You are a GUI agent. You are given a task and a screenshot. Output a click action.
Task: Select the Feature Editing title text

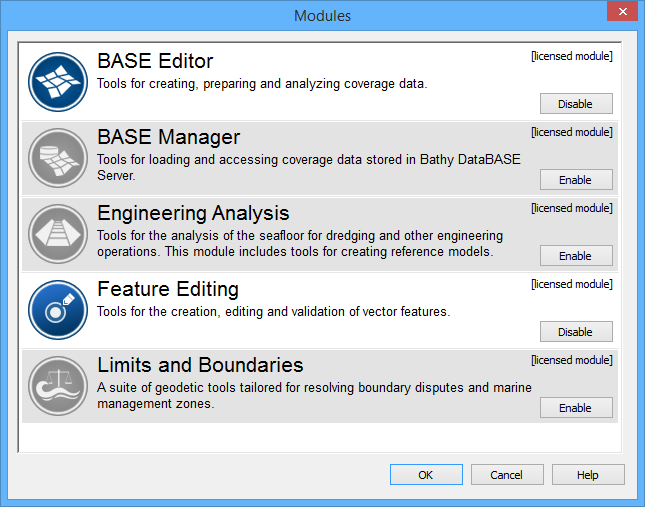pyautogui.click(x=167, y=289)
